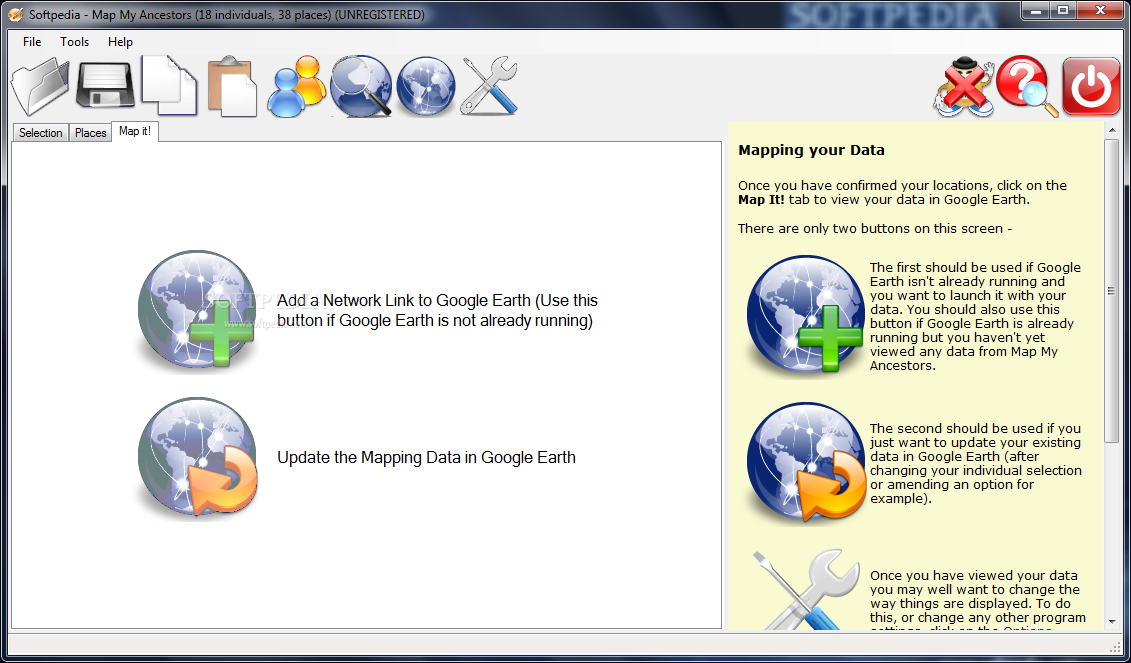Switch to the Selection tab

[x=40, y=133]
